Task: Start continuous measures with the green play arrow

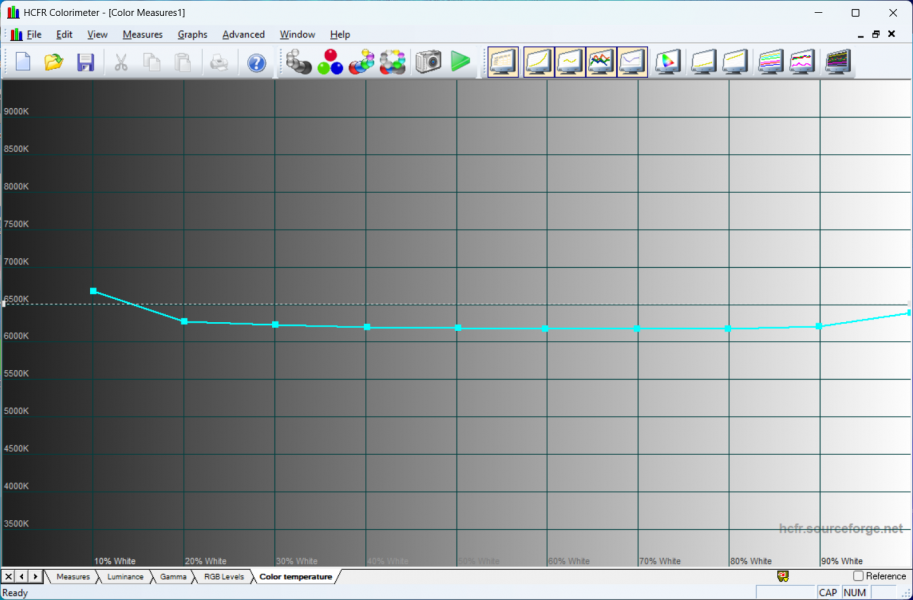Action: 460,62
